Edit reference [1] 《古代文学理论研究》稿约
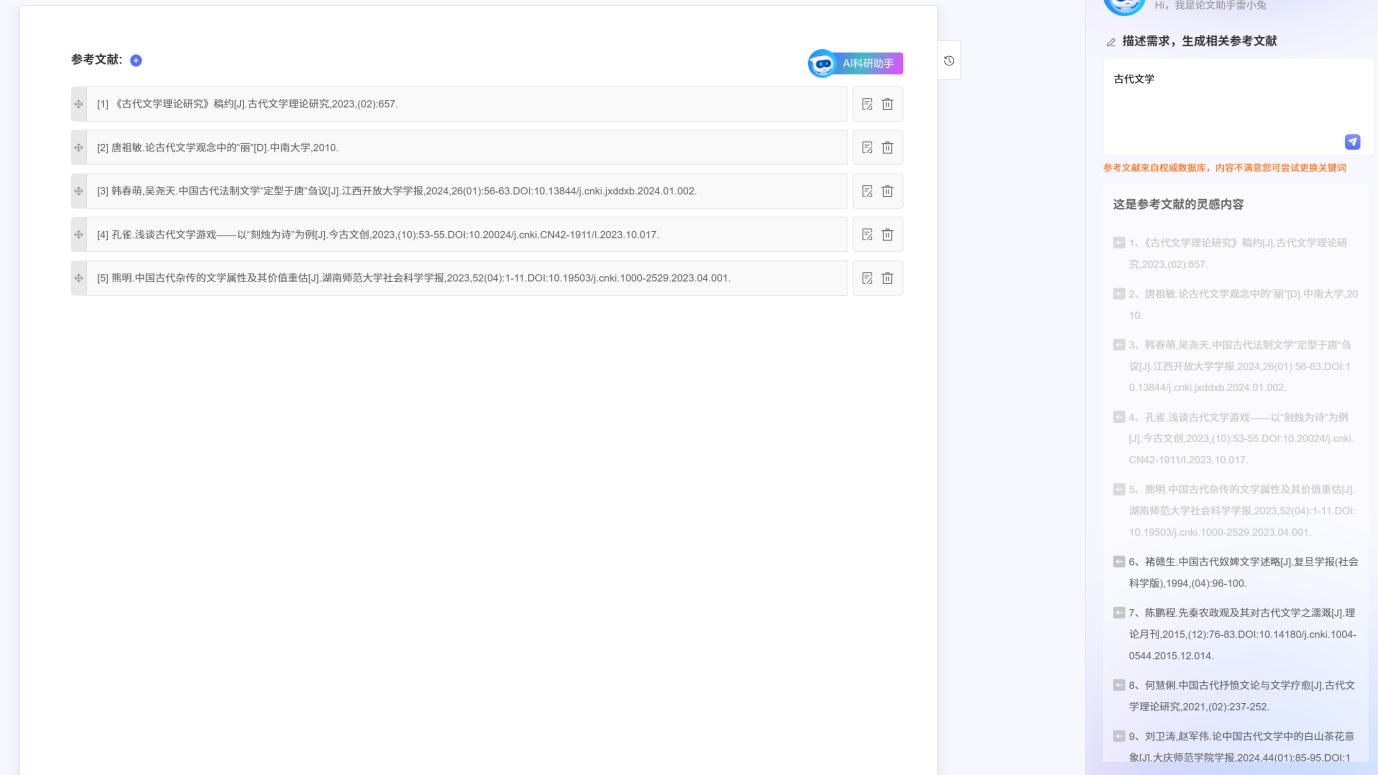Image resolution: width=1378 pixels, height=775 pixels. pos(867,104)
